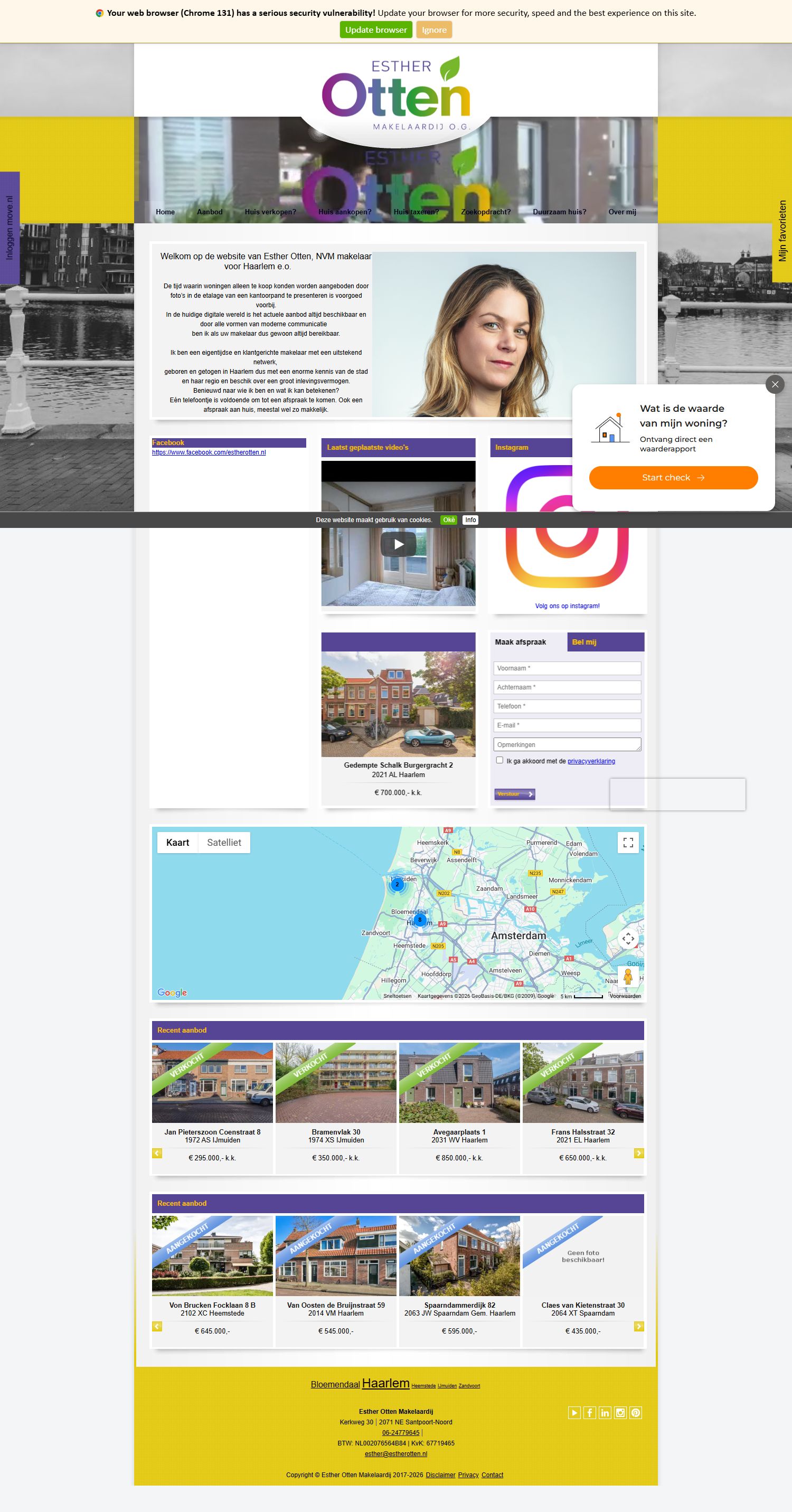Click the green 'Update browser' button
This screenshot has width=792, height=1512.
[x=376, y=30]
